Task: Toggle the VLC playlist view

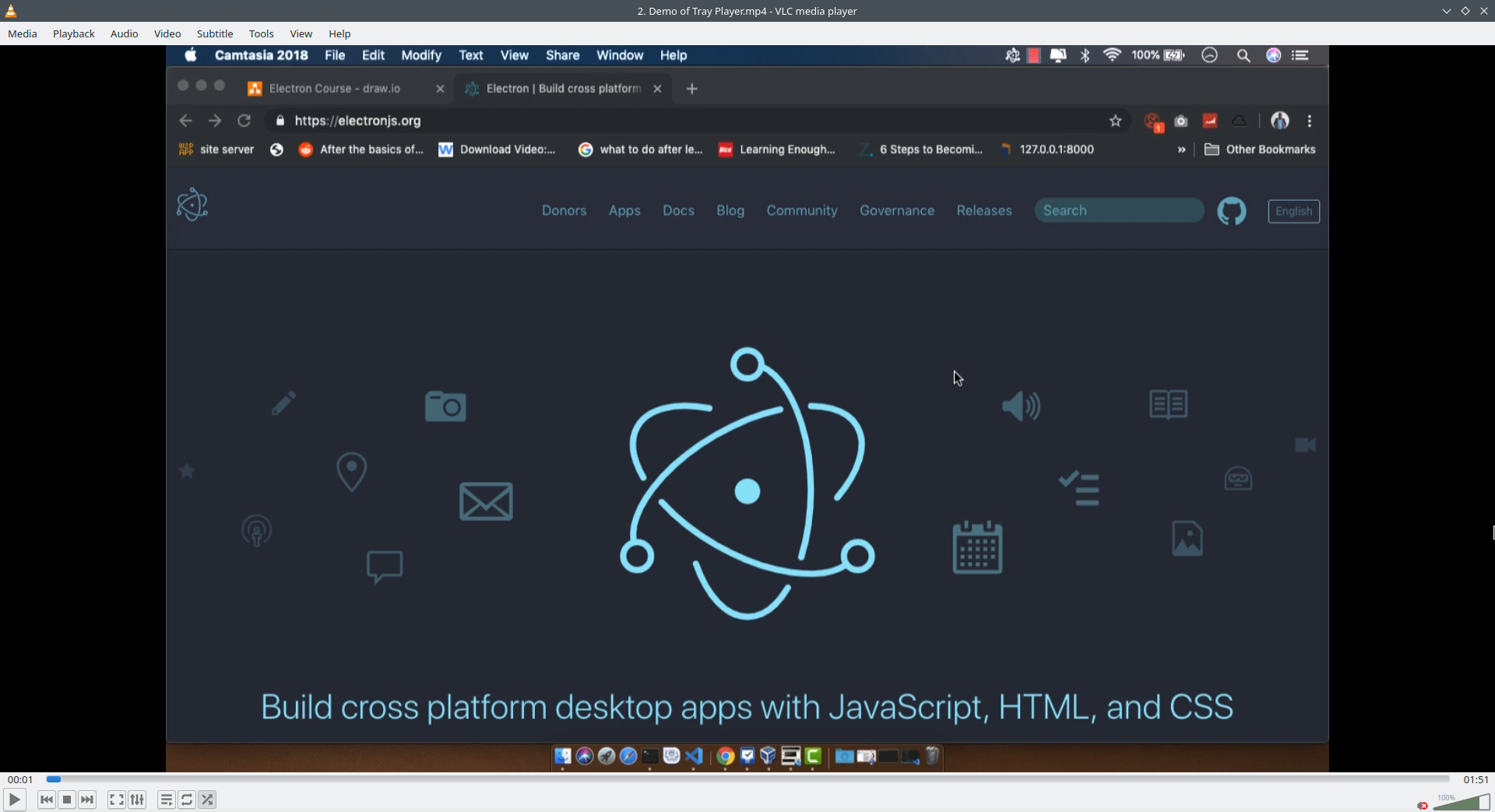Action: [166, 800]
